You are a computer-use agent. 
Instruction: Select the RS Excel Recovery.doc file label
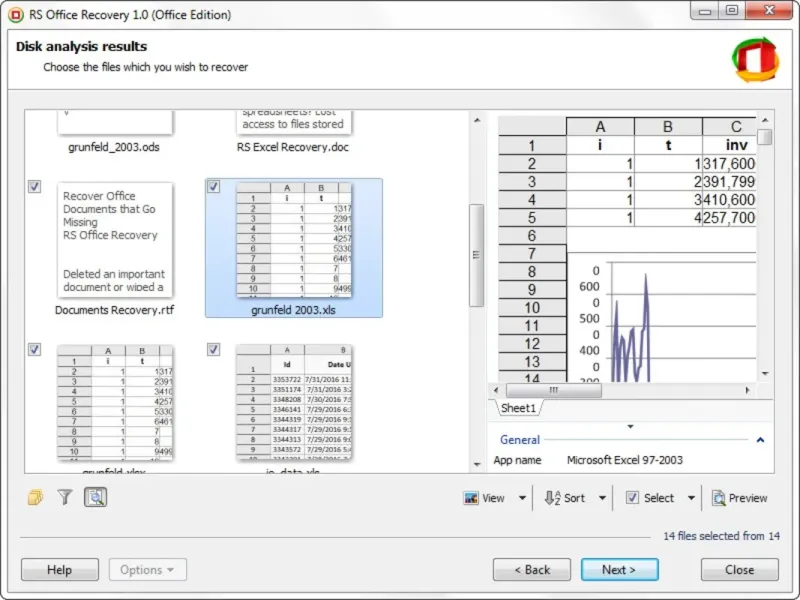[293, 147]
